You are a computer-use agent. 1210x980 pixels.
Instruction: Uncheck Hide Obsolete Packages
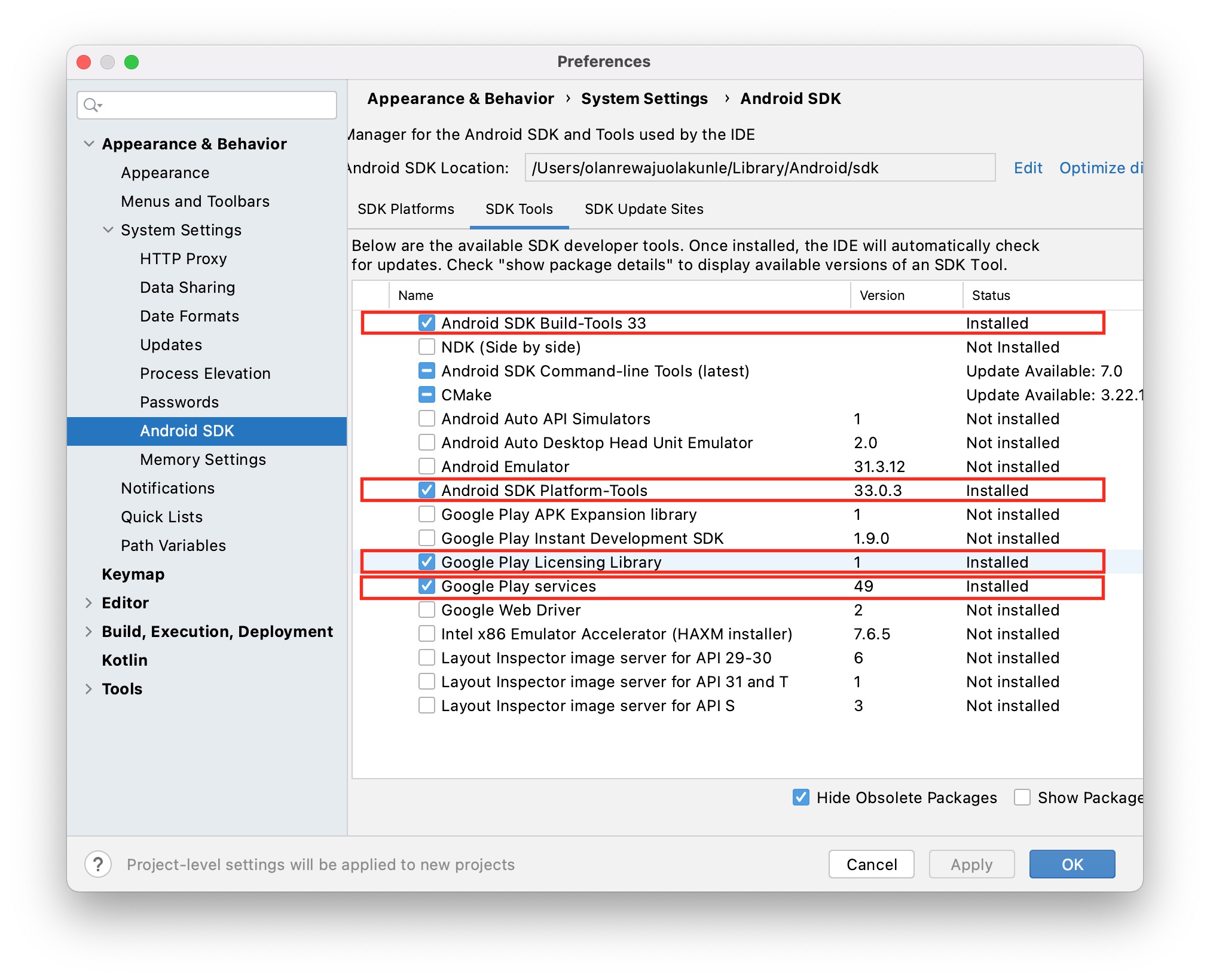pyautogui.click(x=800, y=797)
